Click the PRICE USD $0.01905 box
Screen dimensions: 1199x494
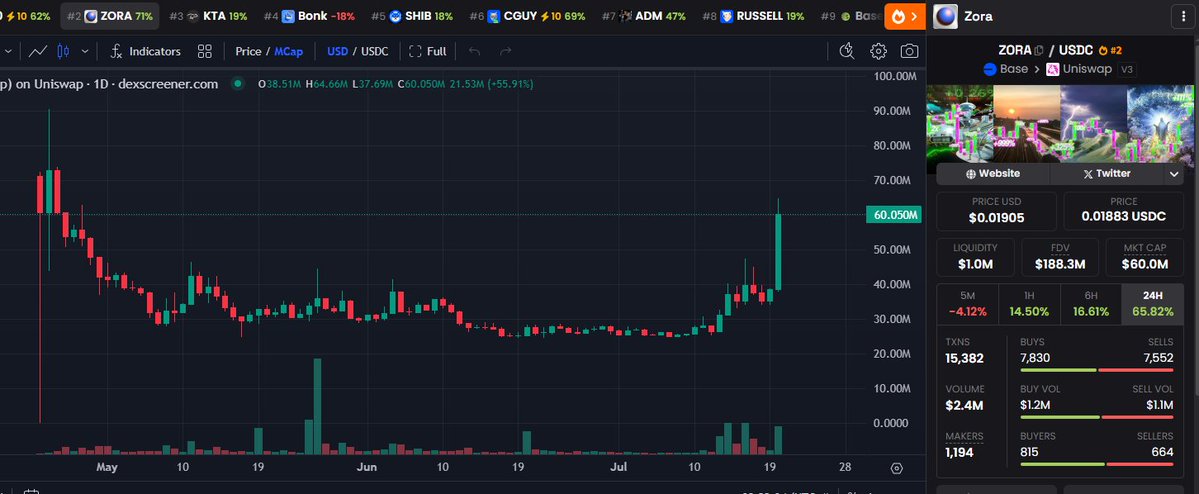(x=996, y=211)
